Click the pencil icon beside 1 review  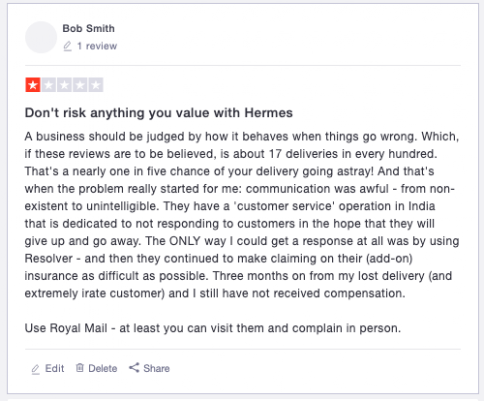pyautogui.click(x=67, y=46)
